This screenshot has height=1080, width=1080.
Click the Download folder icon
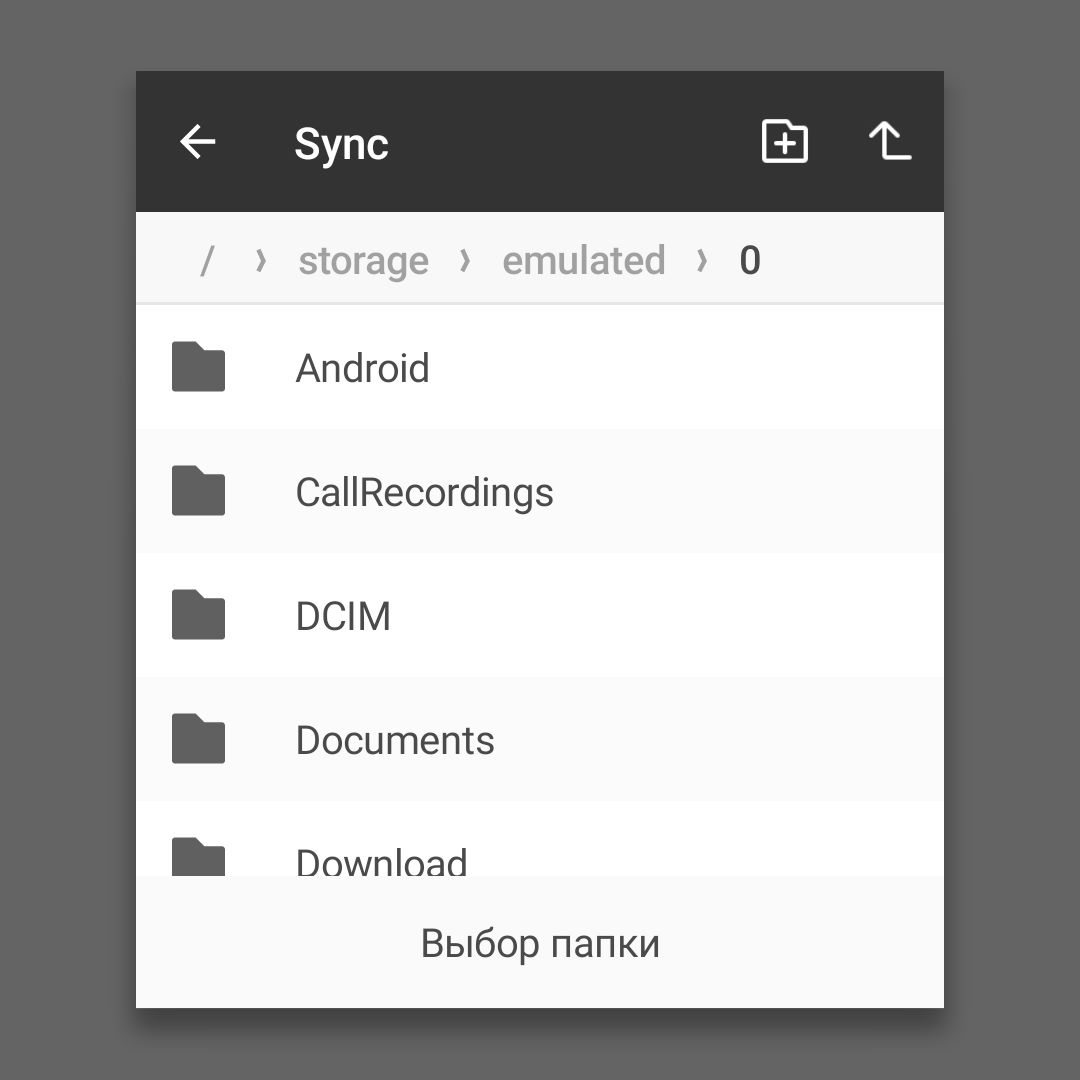coord(198,857)
